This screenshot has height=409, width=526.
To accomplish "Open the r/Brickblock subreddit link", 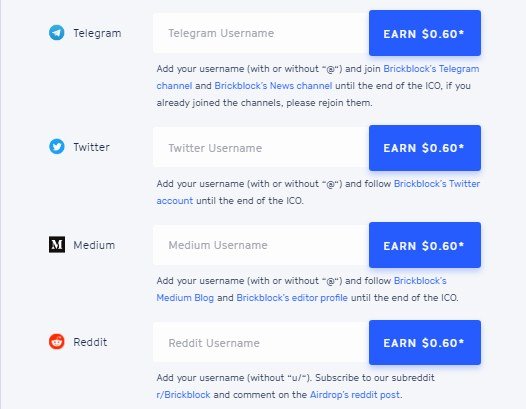I will pyautogui.click(x=183, y=395).
